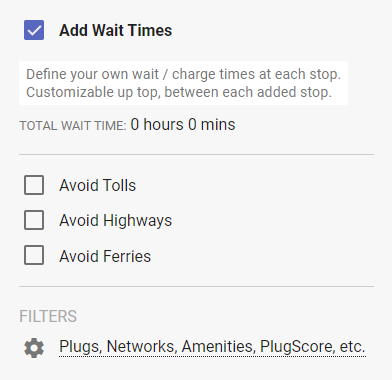
Task: Click the wait/charge times description box
Action: point(183,83)
